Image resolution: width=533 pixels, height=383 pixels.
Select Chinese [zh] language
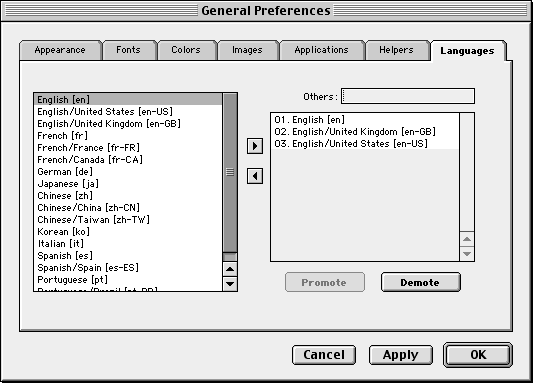[x=128, y=195]
